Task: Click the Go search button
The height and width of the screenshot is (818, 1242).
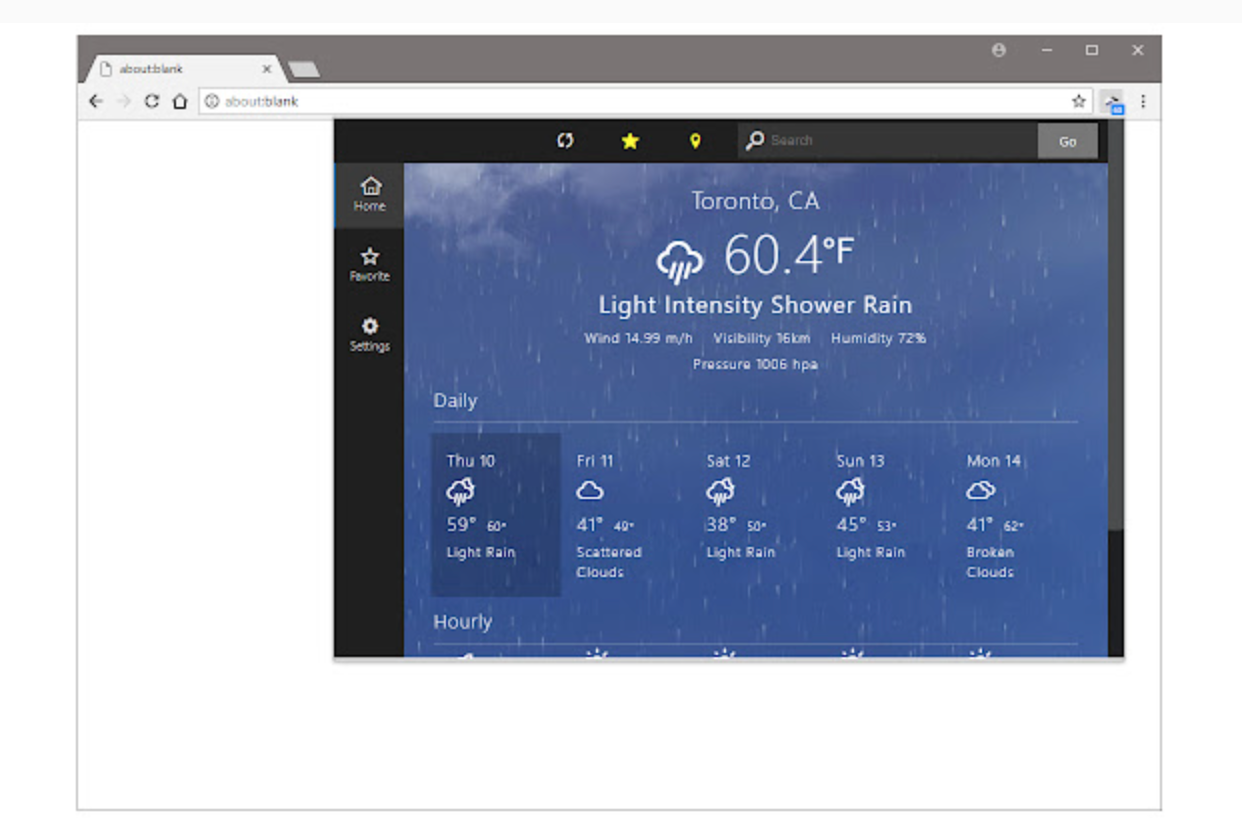Action: click(1067, 141)
